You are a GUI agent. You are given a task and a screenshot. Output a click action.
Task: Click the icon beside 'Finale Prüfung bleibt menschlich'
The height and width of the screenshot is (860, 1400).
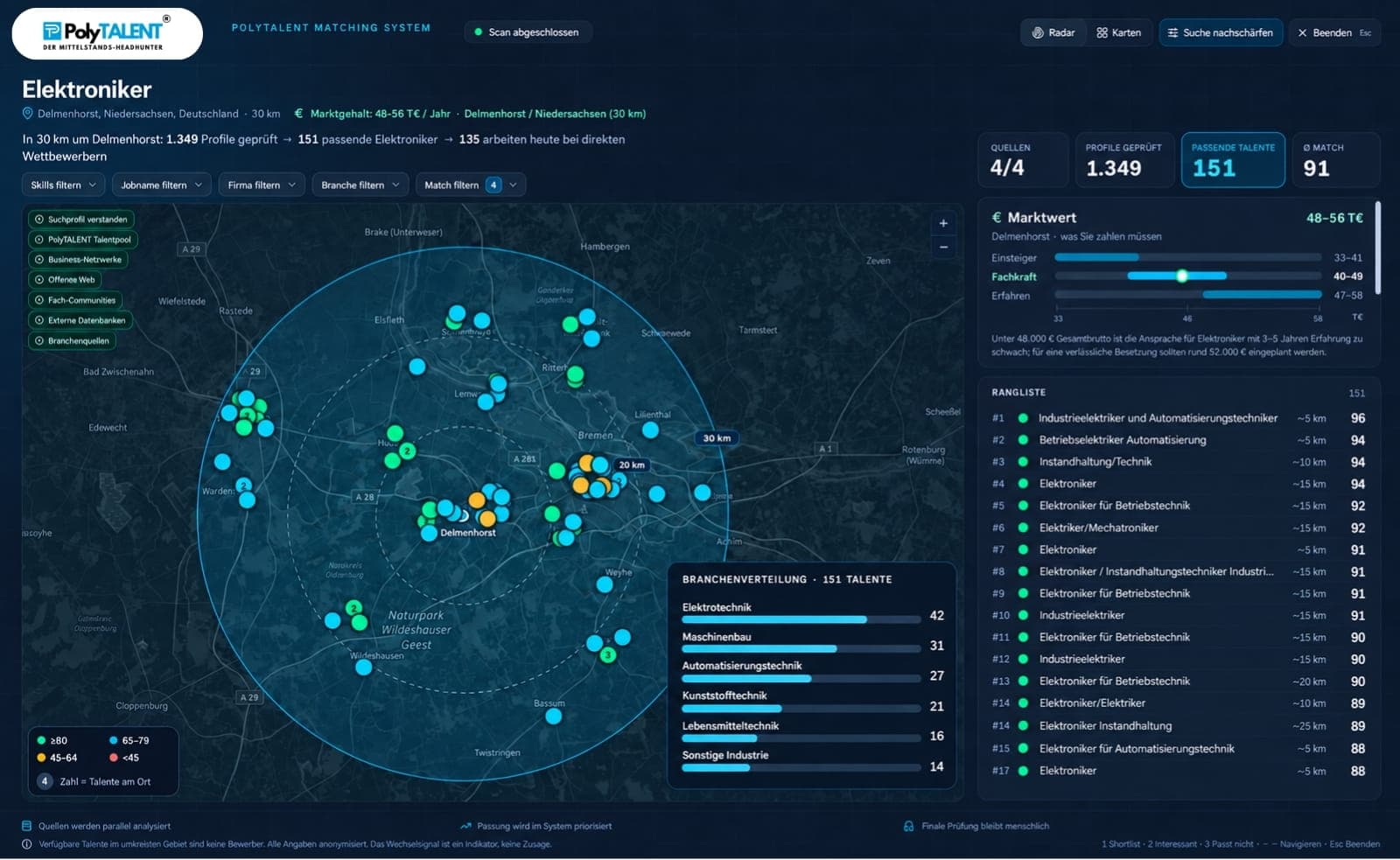pyautogui.click(x=909, y=826)
